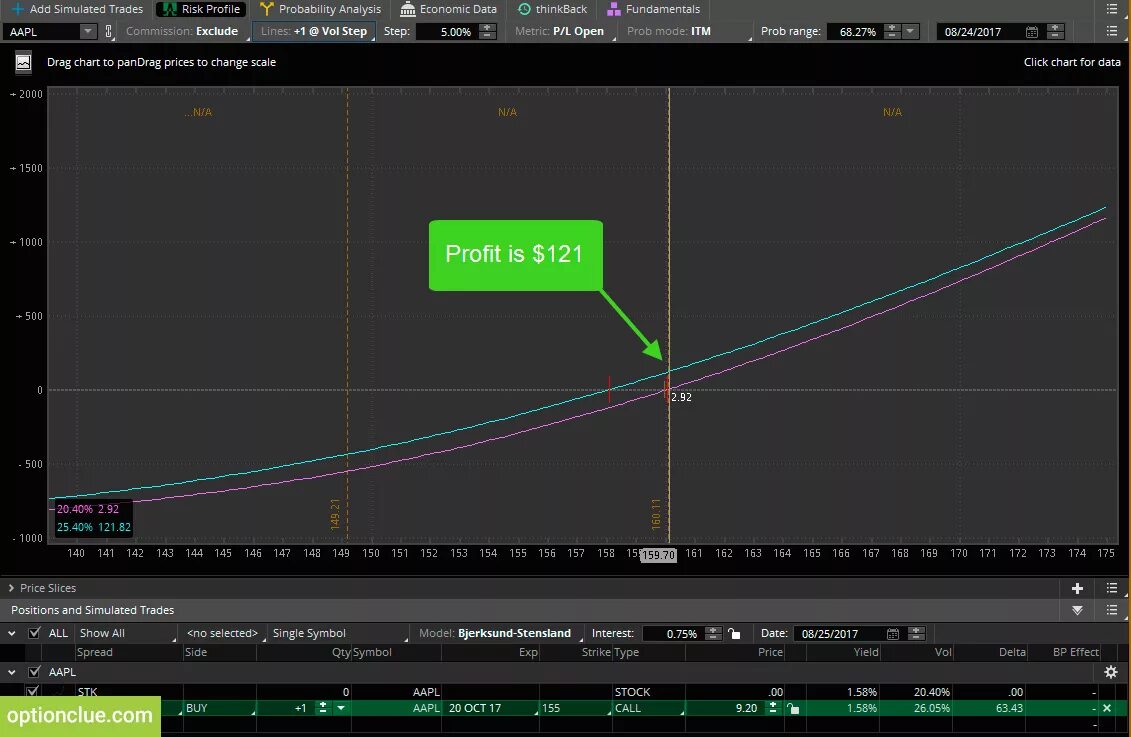Sort by the BP Effect column header
The width and height of the screenshot is (1131, 737).
[x=1075, y=652]
